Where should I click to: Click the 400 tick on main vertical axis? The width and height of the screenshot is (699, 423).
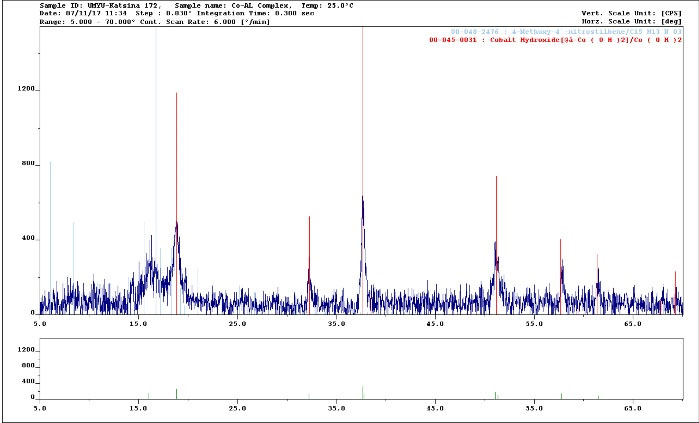(28, 239)
